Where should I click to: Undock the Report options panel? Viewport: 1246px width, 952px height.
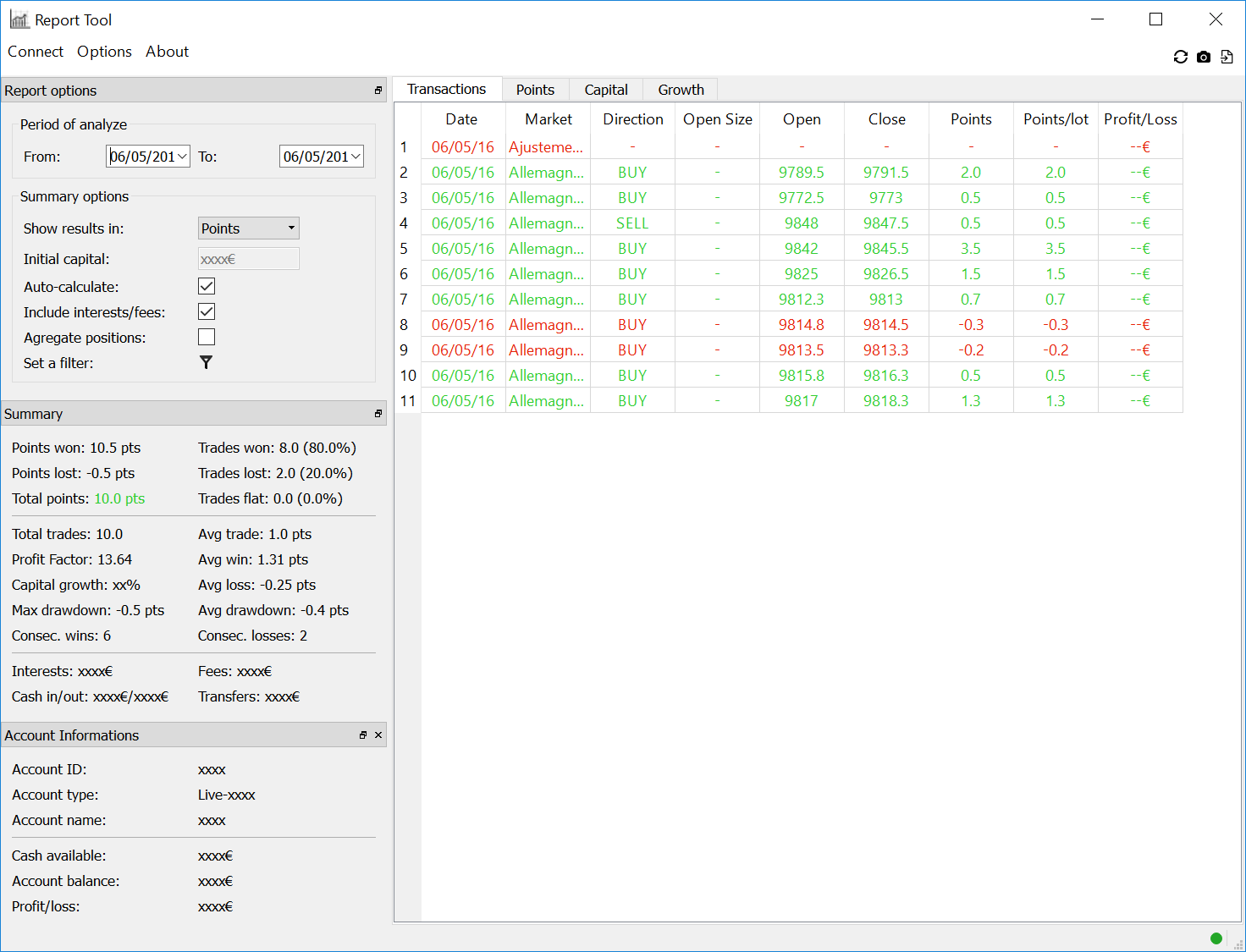[378, 91]
